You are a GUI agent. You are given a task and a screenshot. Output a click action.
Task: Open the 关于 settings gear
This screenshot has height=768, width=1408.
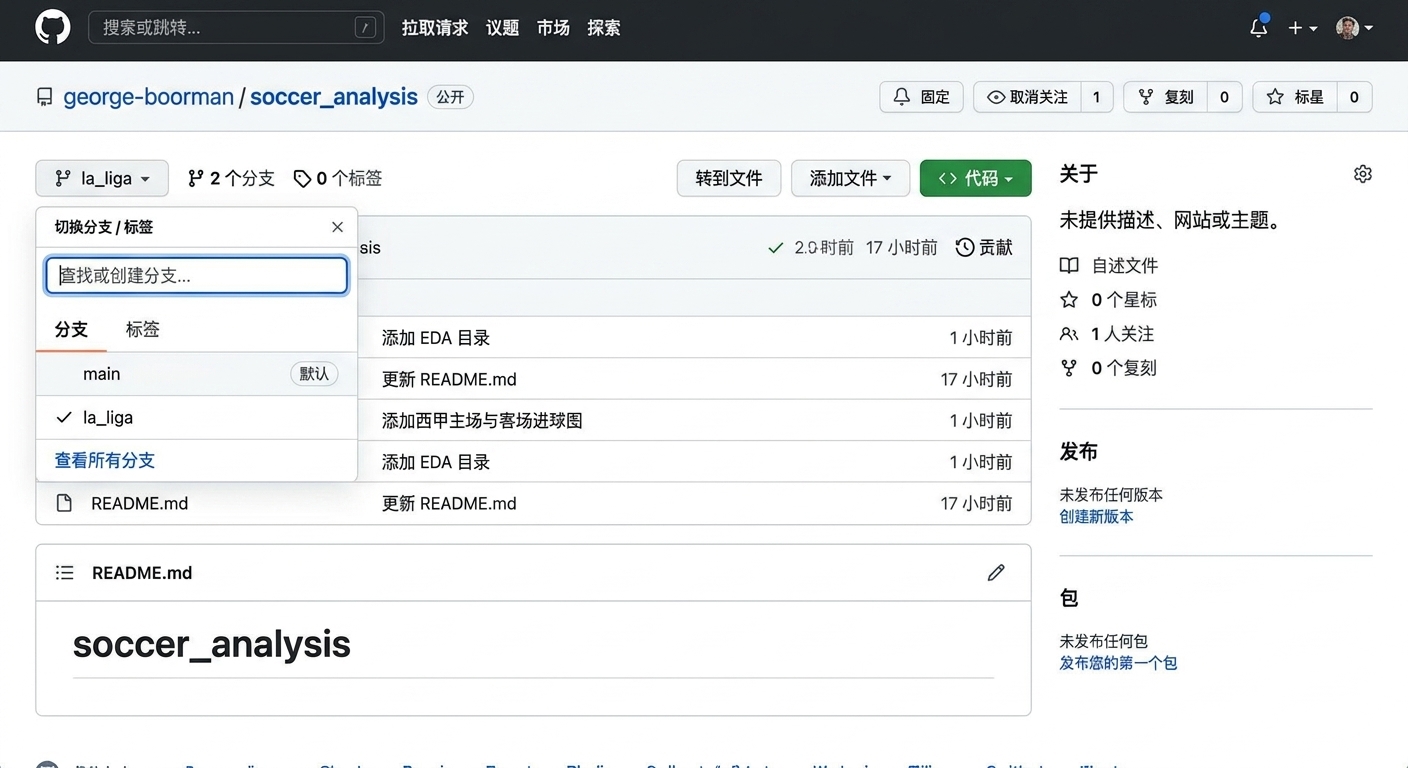click(1362, 174)
